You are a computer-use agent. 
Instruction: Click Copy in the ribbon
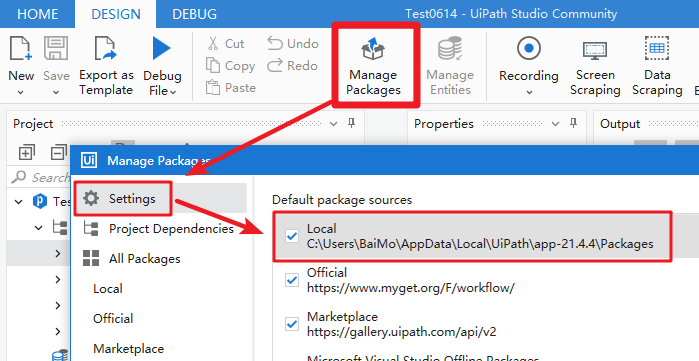(x=230, y=66)
